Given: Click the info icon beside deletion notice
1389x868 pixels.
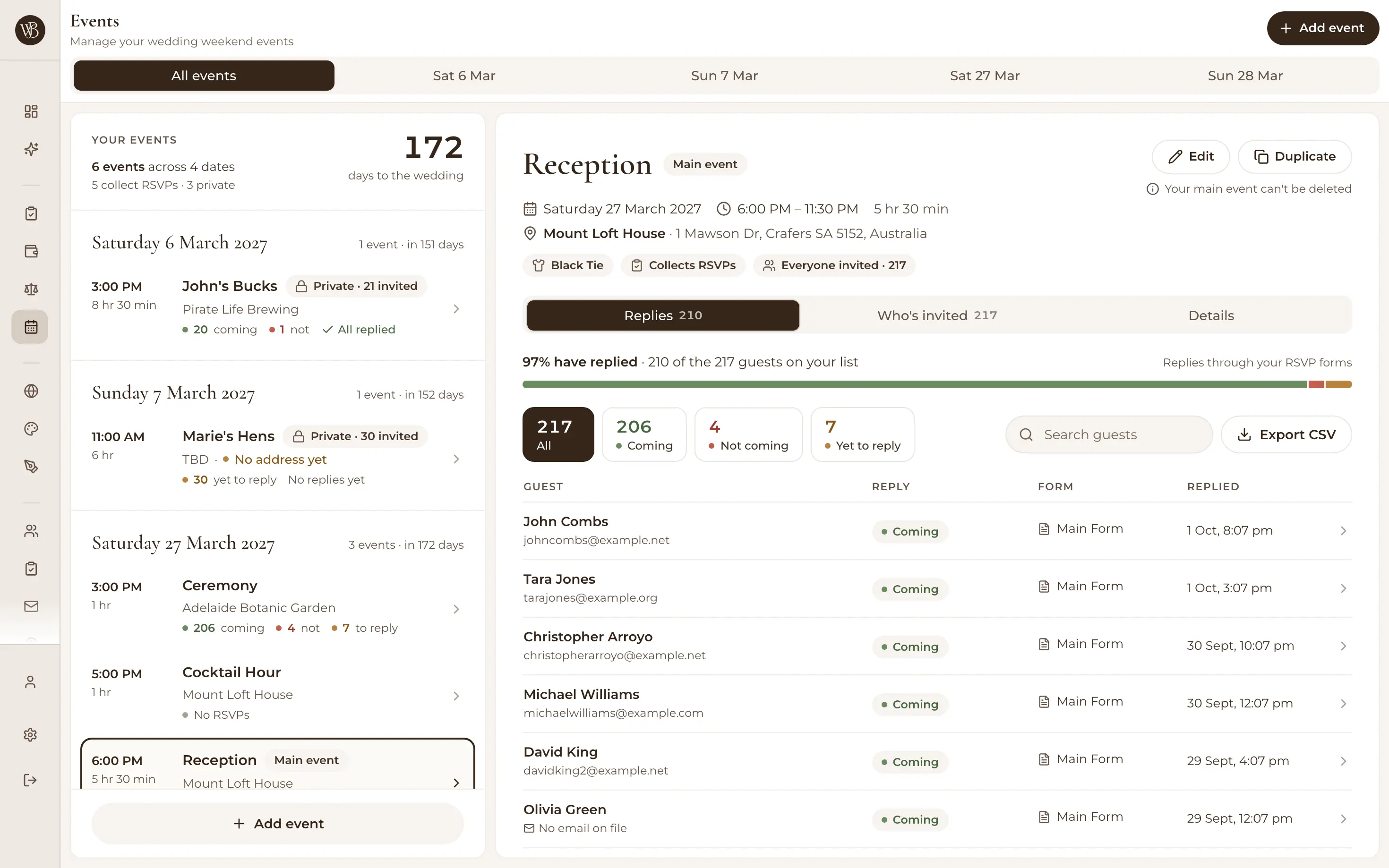Looking at the screenshot, I should [x=1152, y=189].
